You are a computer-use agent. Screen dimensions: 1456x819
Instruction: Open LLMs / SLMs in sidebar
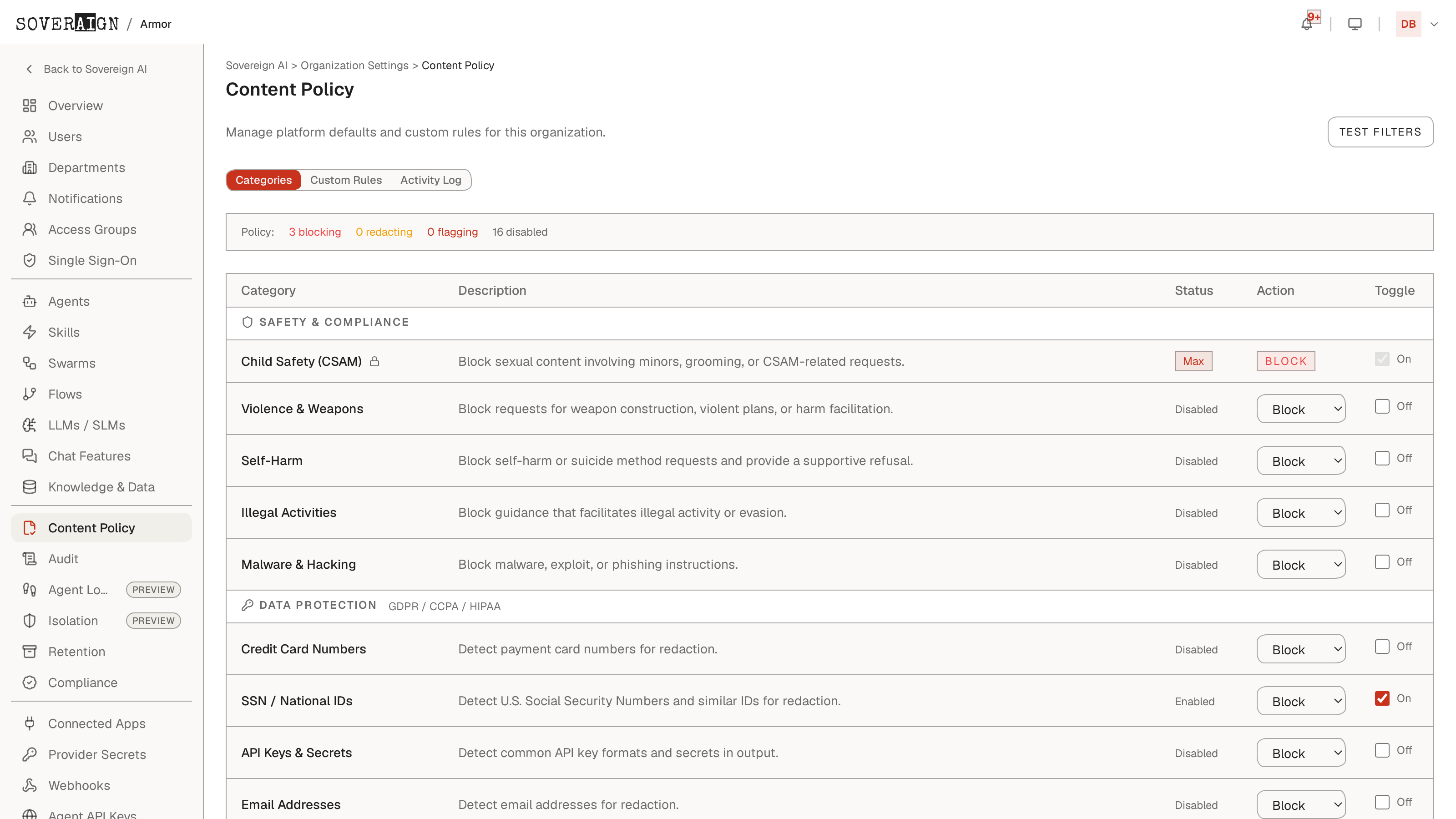pos(101,425)
